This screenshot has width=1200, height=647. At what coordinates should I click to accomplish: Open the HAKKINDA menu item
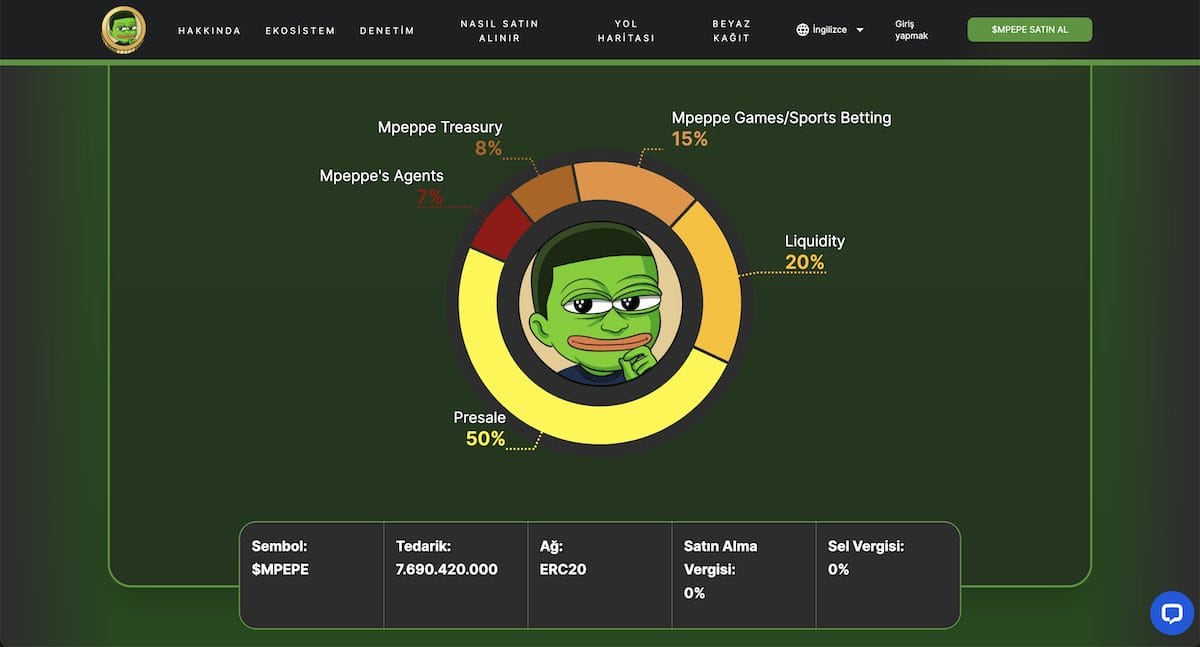tap(209, 30)
